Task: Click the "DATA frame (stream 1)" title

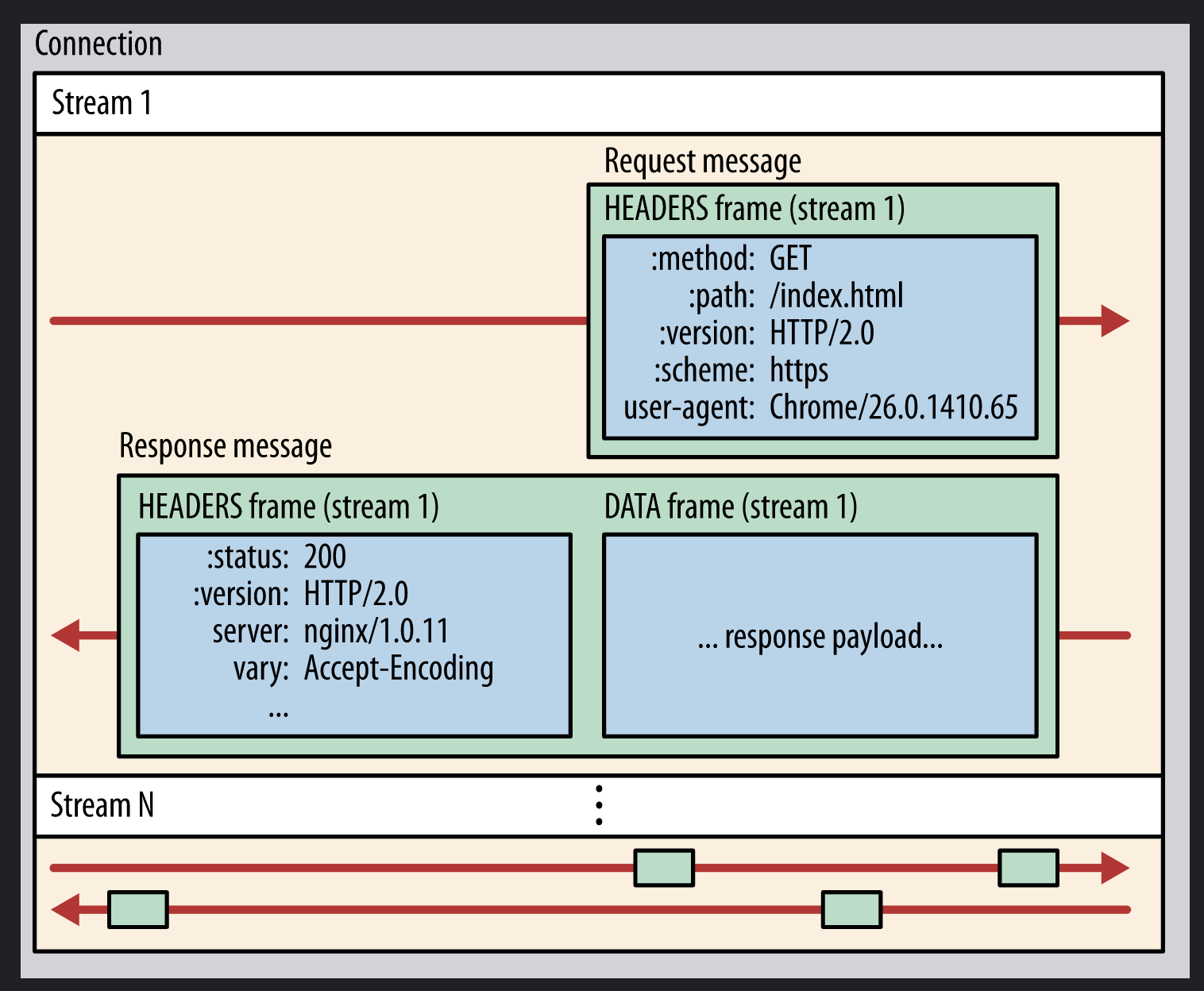Action: (731, 507)
